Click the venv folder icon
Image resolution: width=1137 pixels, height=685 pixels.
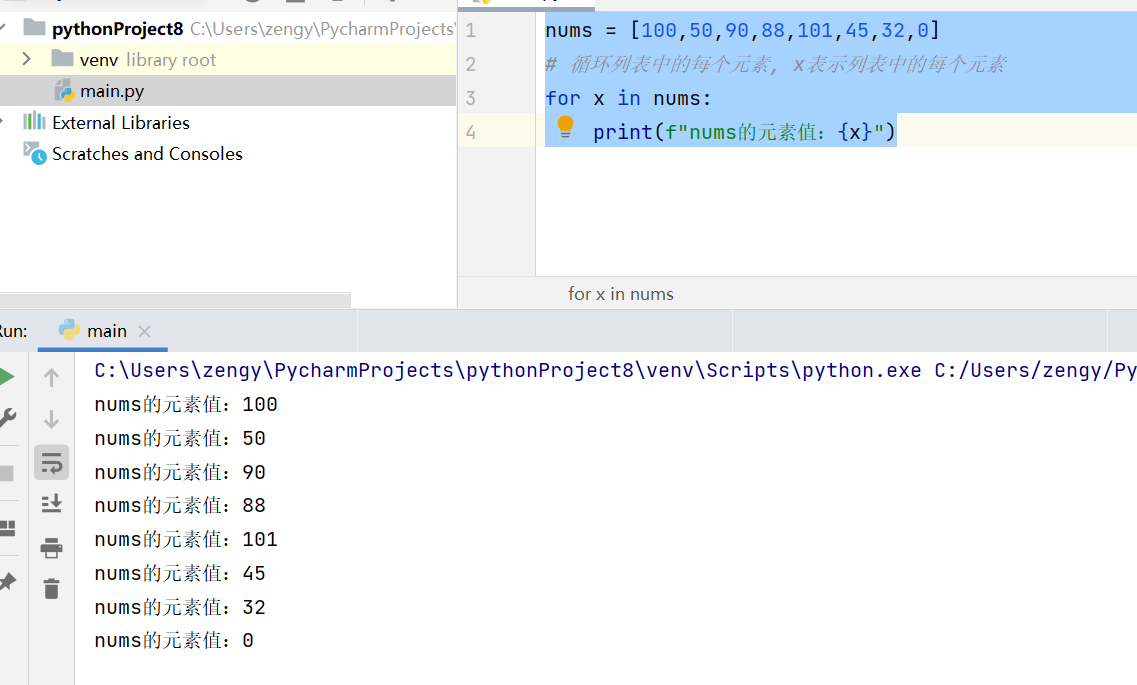coord(62,58)
